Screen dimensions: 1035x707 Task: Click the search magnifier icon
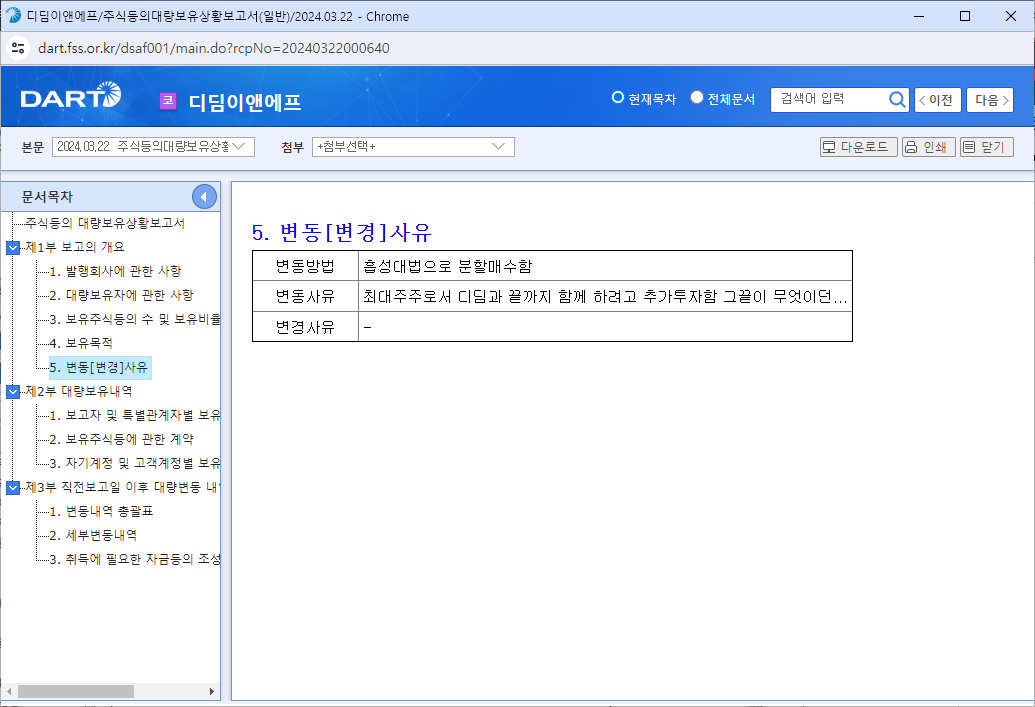[896, 100]
